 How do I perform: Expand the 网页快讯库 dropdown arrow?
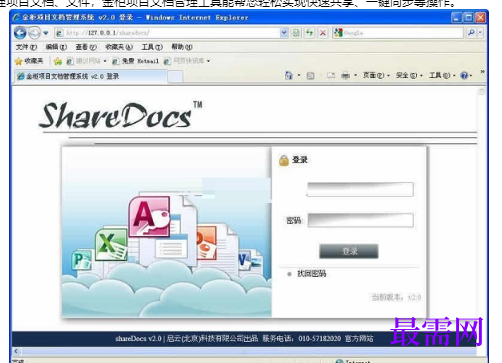pyautogui.click(x=208, y=61)
